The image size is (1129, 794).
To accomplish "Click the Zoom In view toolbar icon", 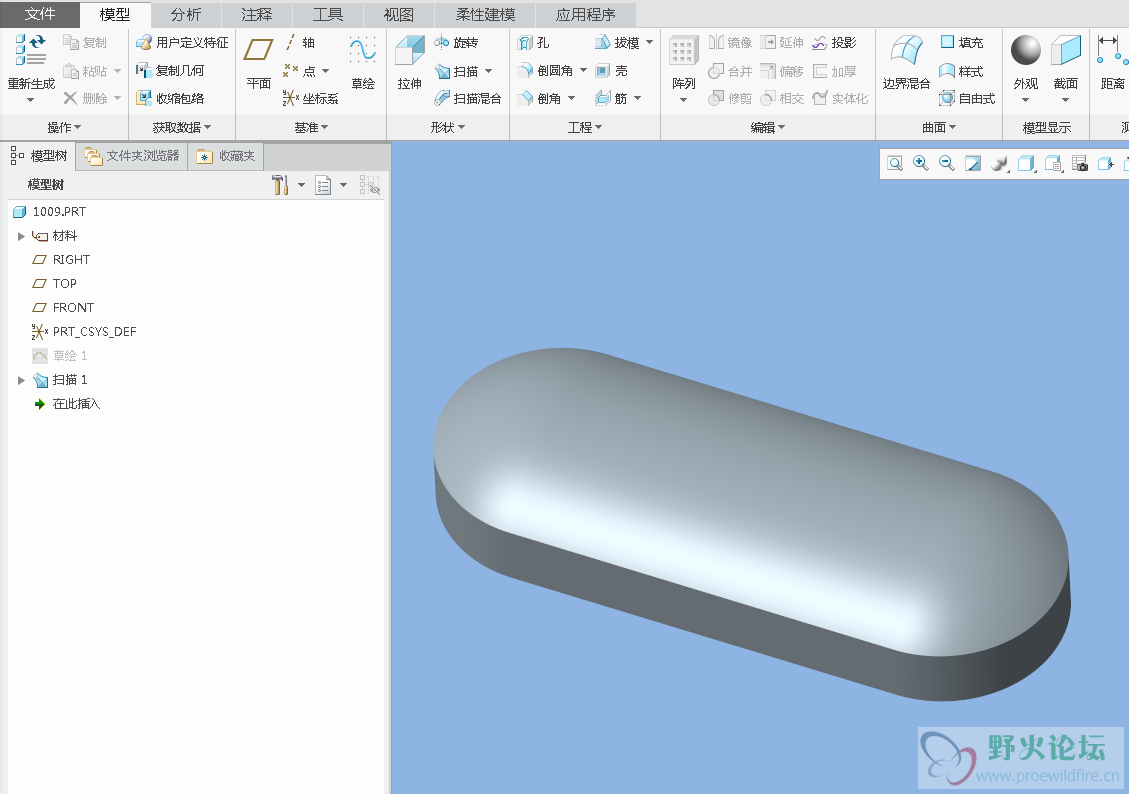I will (x=920, y=163).
